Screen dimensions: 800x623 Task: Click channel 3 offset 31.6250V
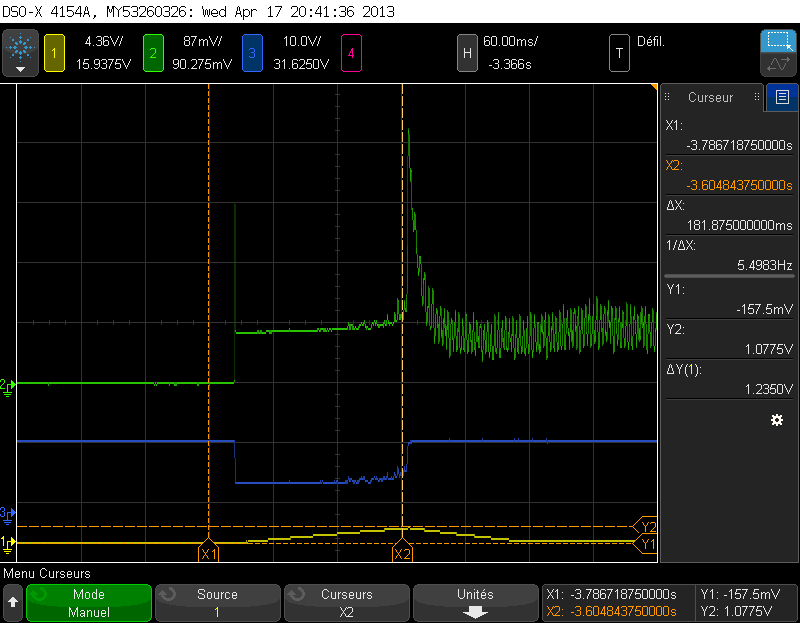coord(301,64)
